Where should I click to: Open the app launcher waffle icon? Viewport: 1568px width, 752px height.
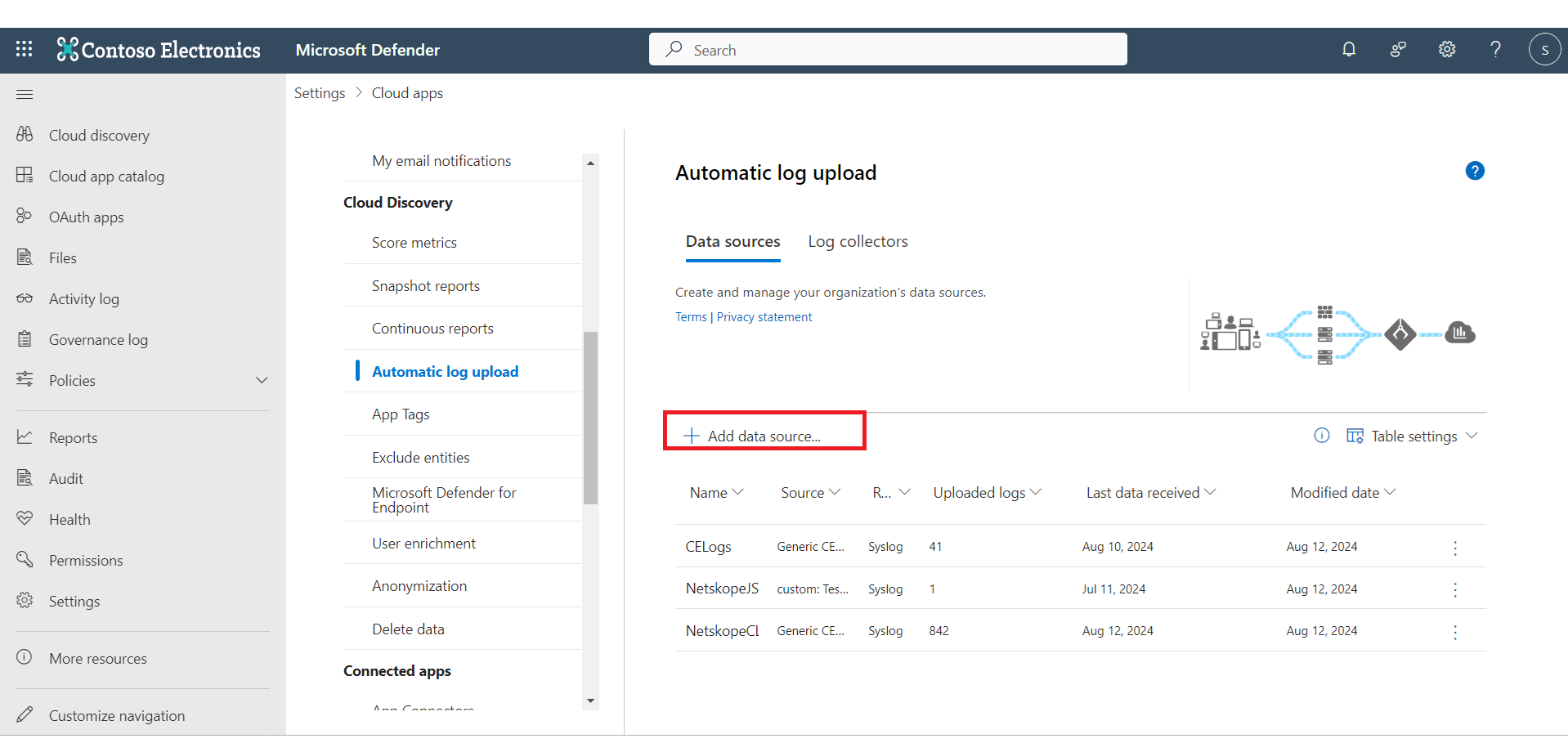[x=25, y=49]
